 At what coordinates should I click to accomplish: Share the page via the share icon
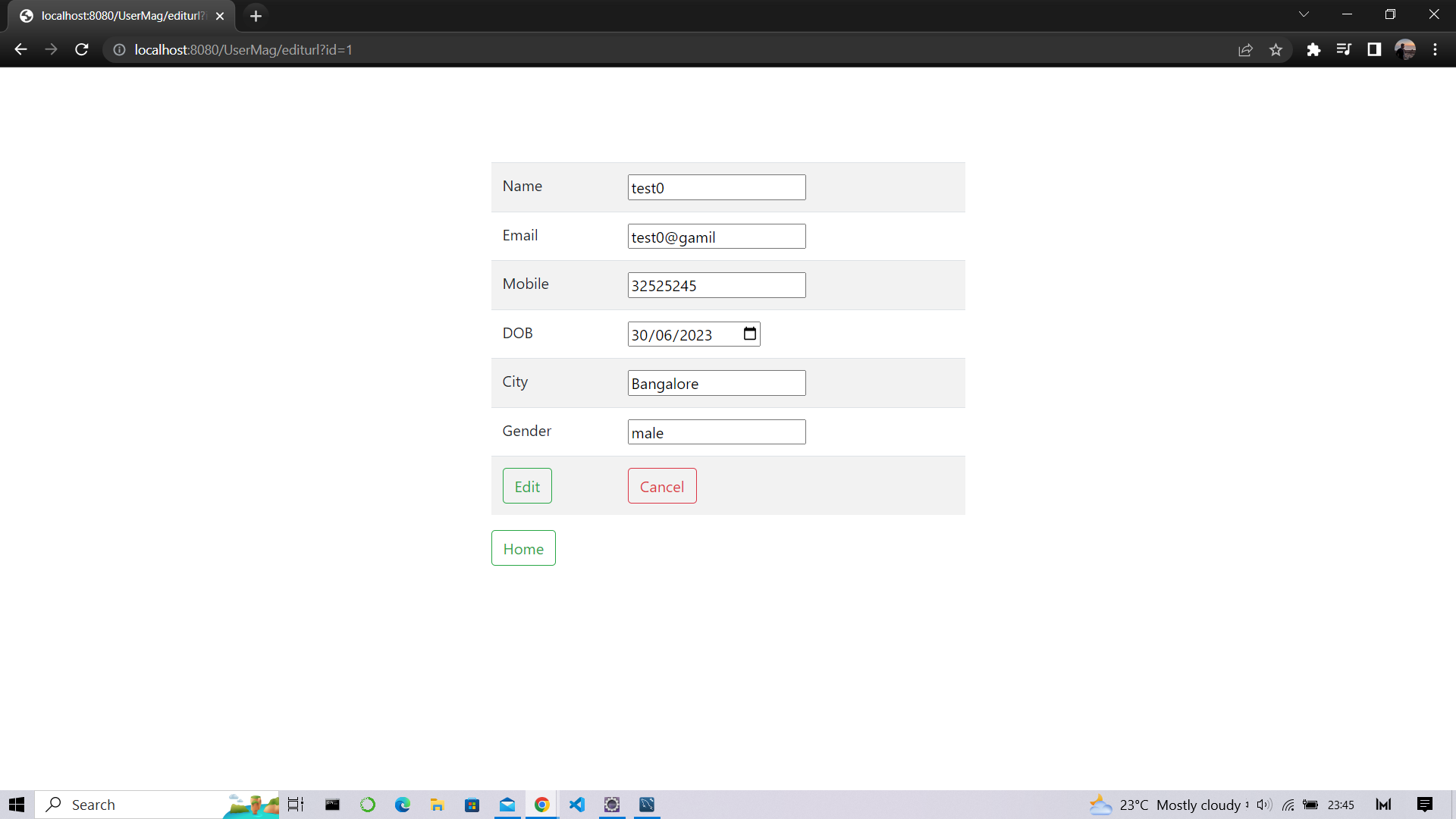pyautogui.click(x=1246, y=49)
